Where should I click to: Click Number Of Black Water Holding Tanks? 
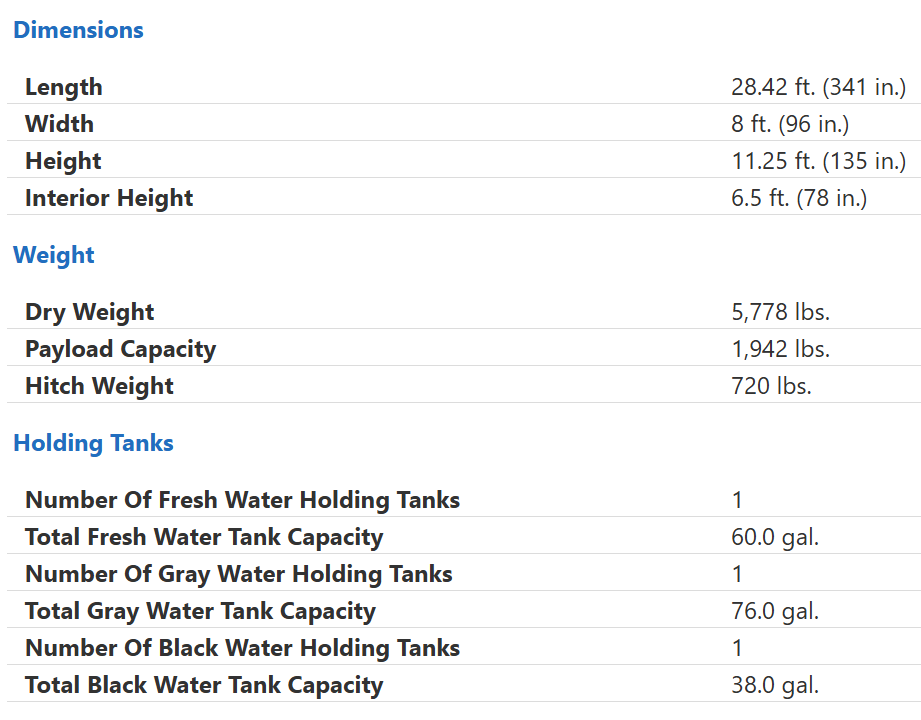point(242,648)
